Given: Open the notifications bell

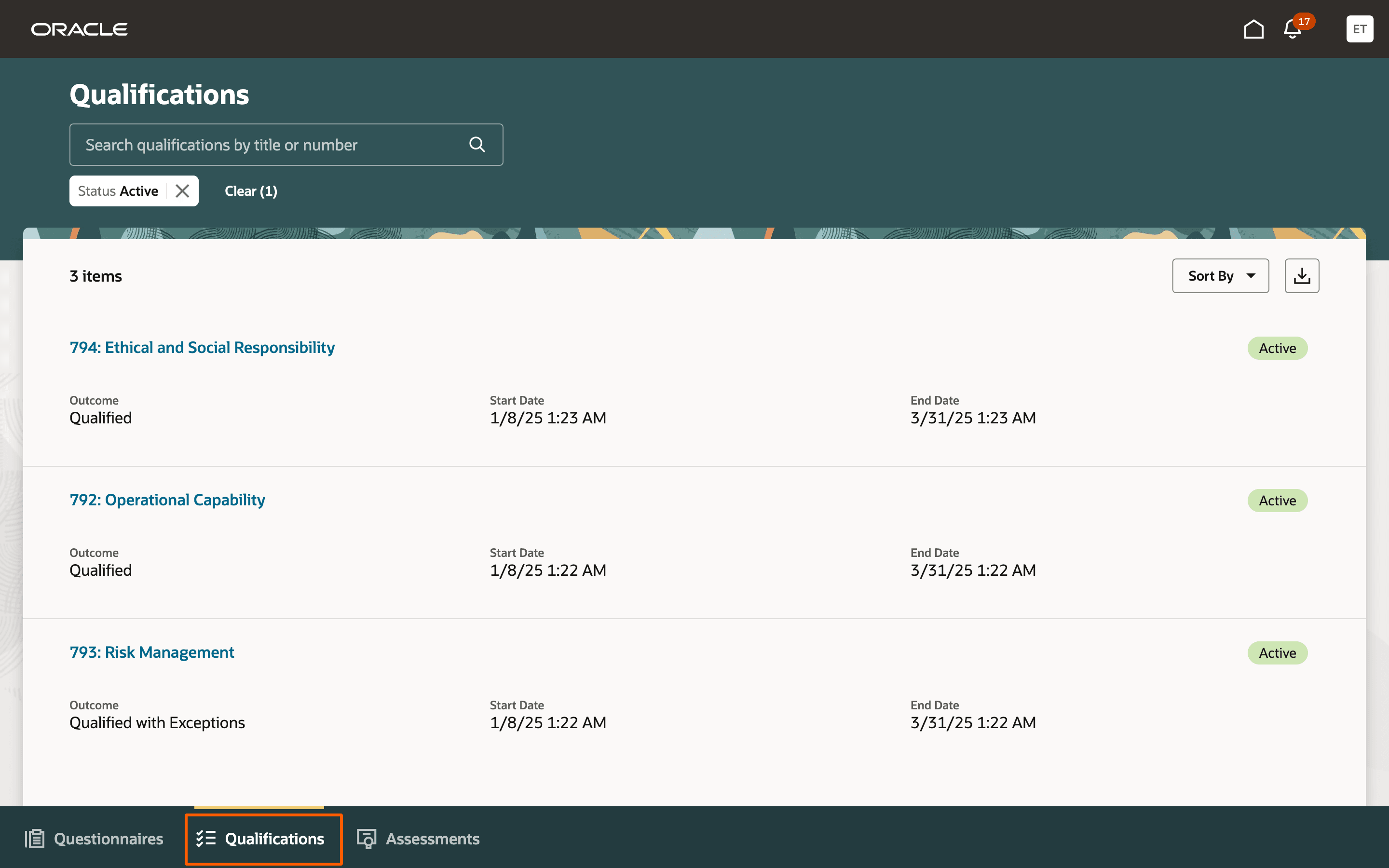Looking at the screenshot, I should click(1292, 29).
